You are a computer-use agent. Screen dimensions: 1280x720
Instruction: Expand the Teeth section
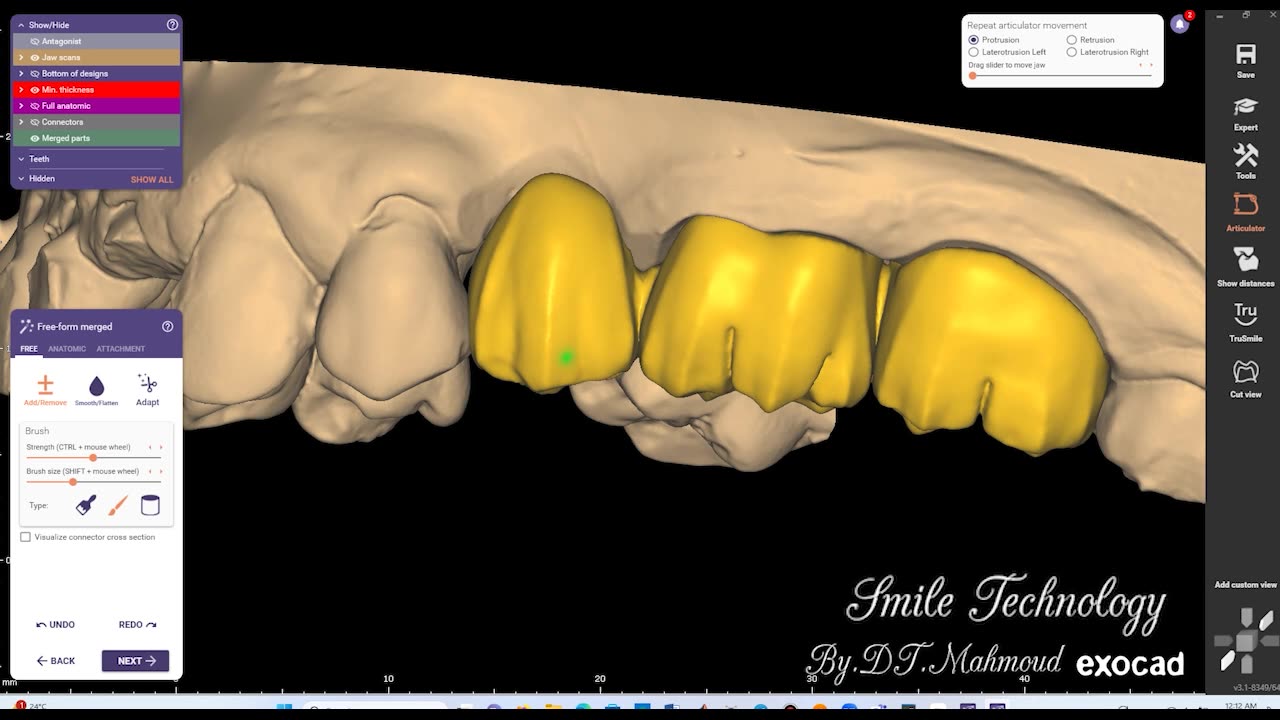tap(21, 159)
